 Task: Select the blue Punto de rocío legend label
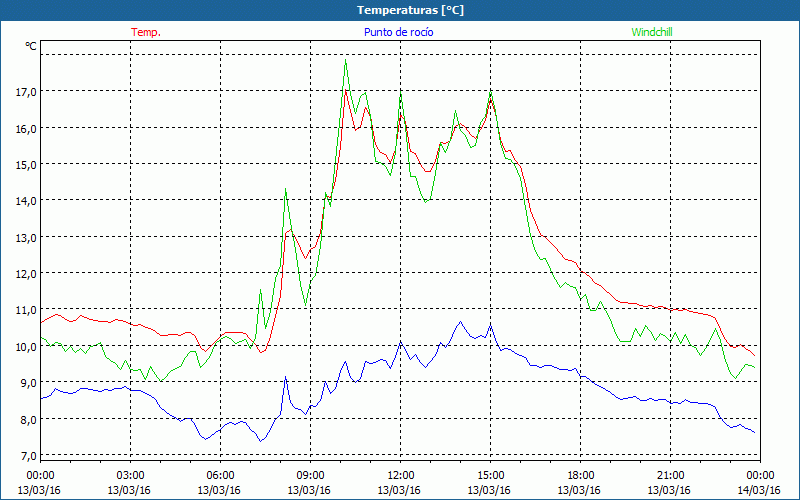[x=398, y=32]
